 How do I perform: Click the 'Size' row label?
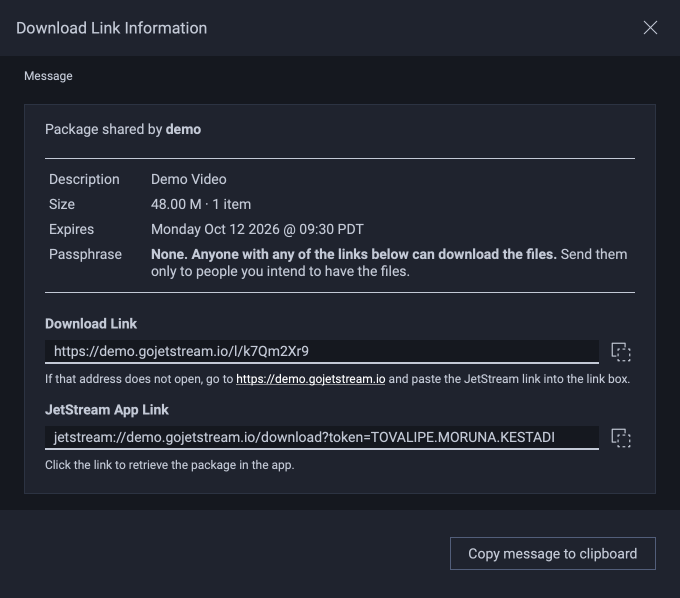[62, 204]
